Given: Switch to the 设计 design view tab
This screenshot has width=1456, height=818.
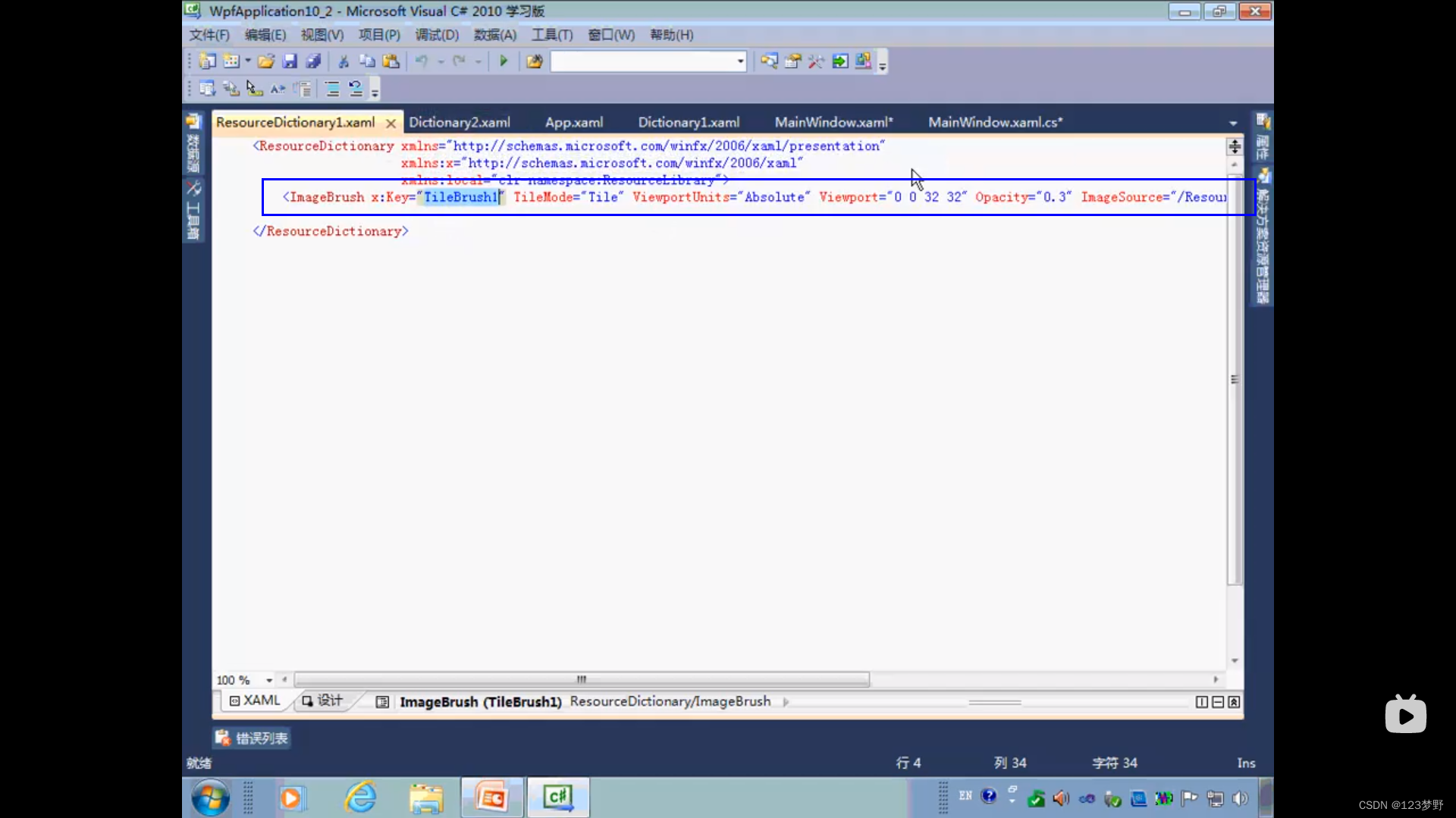Looking at the screenshot, I should pyautogui.click(x=323, y=700).
